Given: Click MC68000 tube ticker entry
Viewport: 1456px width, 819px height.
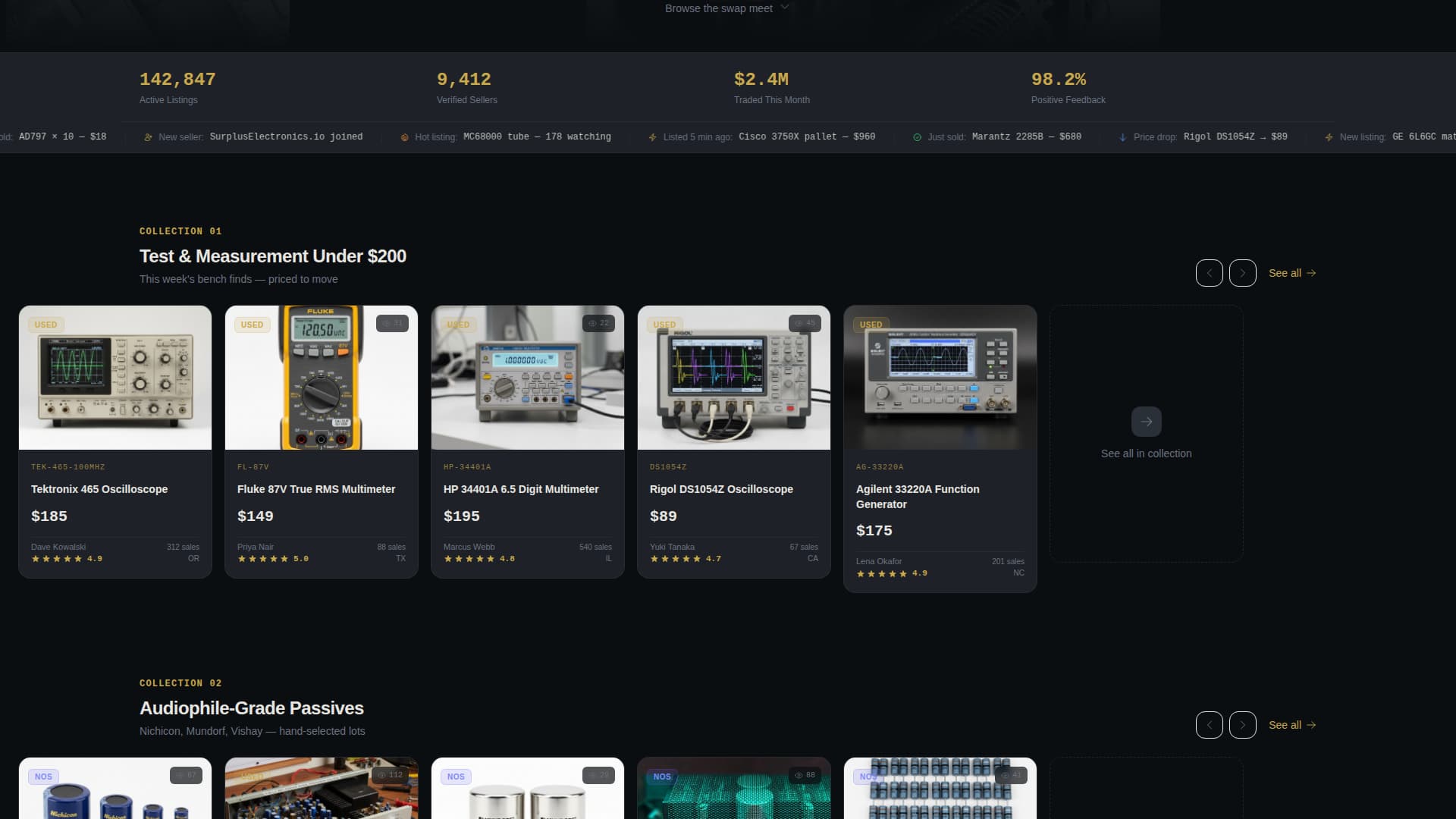Looking at the screenshot, I should tap(537, 136).
